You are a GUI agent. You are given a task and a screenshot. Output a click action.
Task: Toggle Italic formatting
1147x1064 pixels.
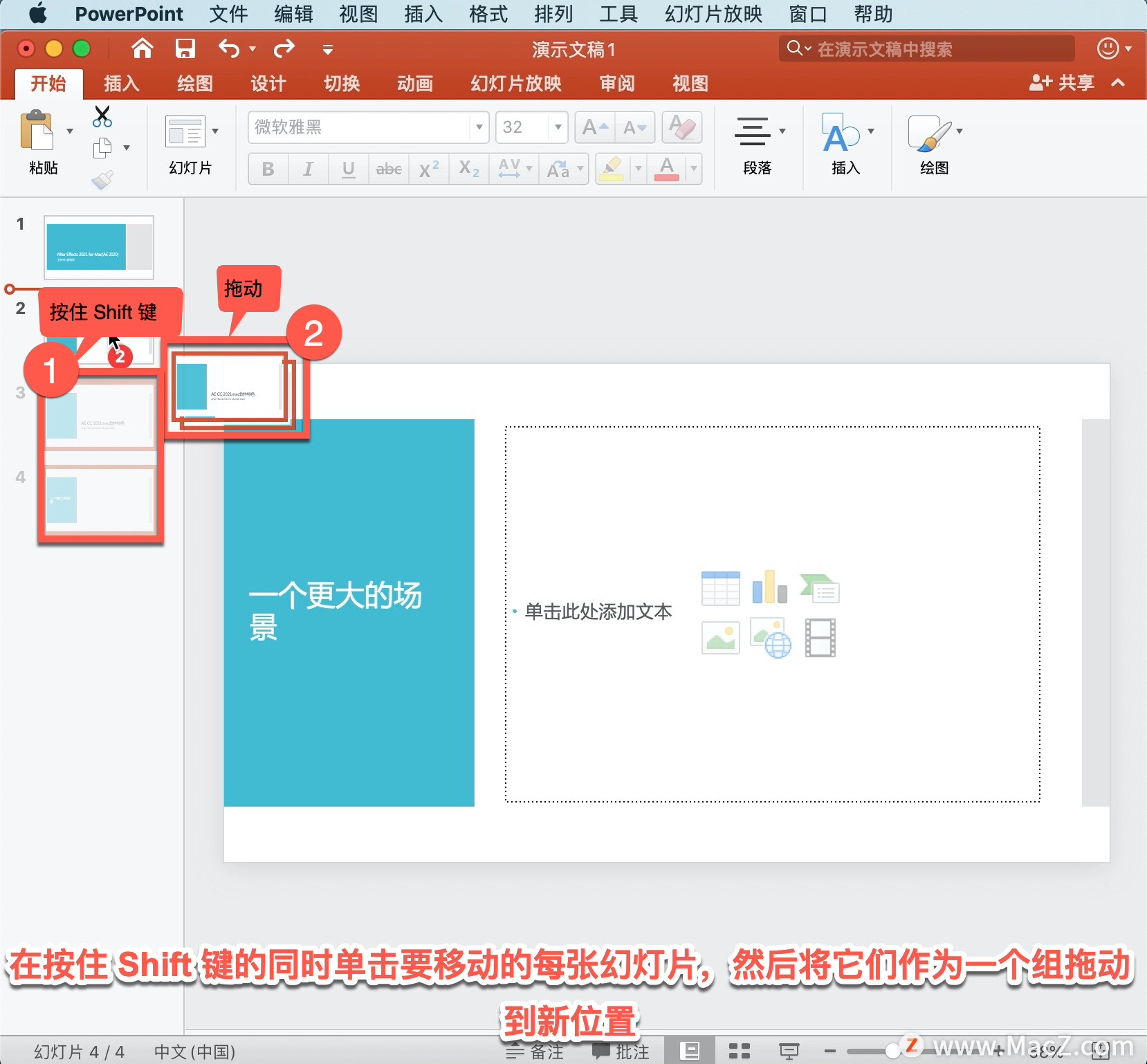coord(308,169)
